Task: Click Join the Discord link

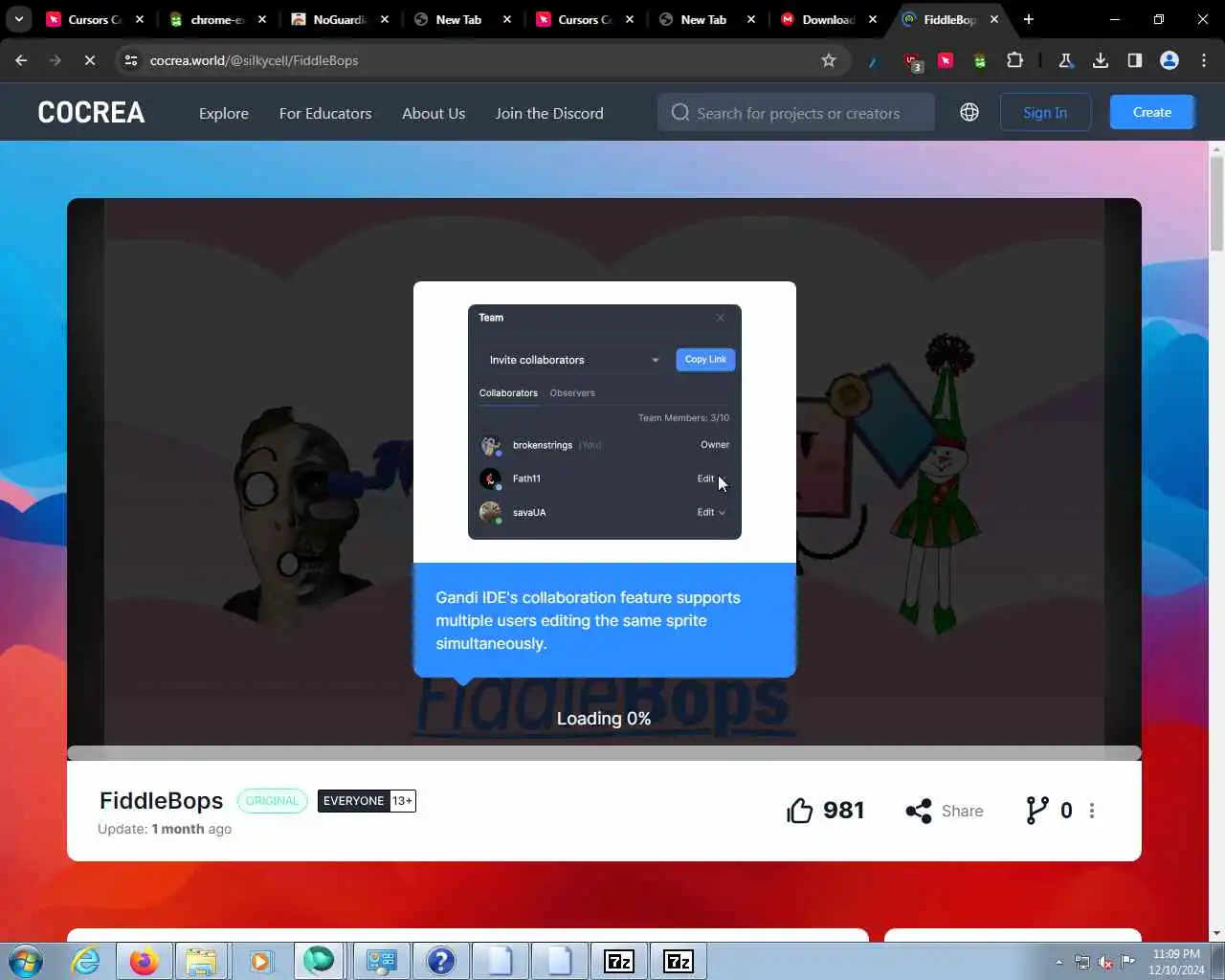Action: click(x=549, y=113)
